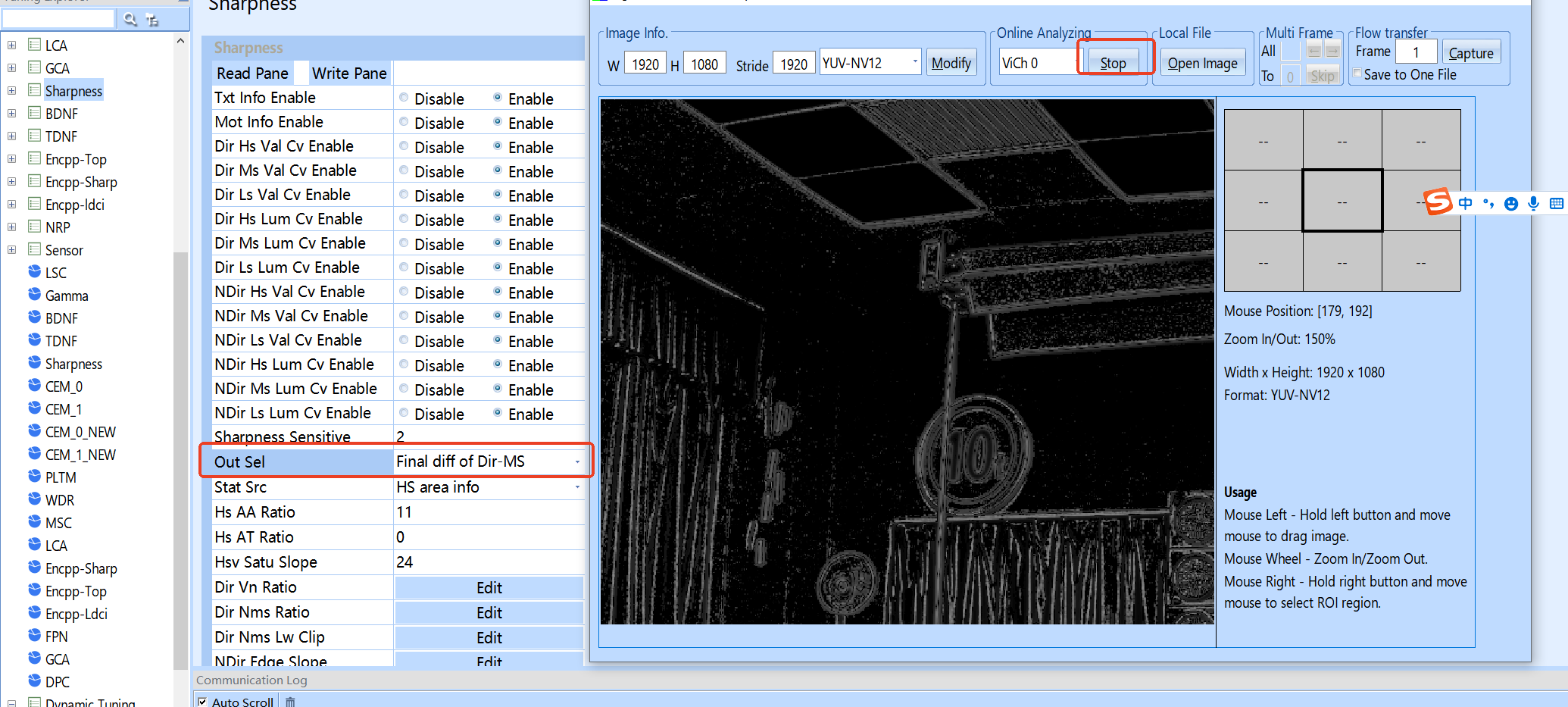This screenshot has height=707, width=1568.
Task: Click the tree view icon beside search
Action: tap(152, 20)
